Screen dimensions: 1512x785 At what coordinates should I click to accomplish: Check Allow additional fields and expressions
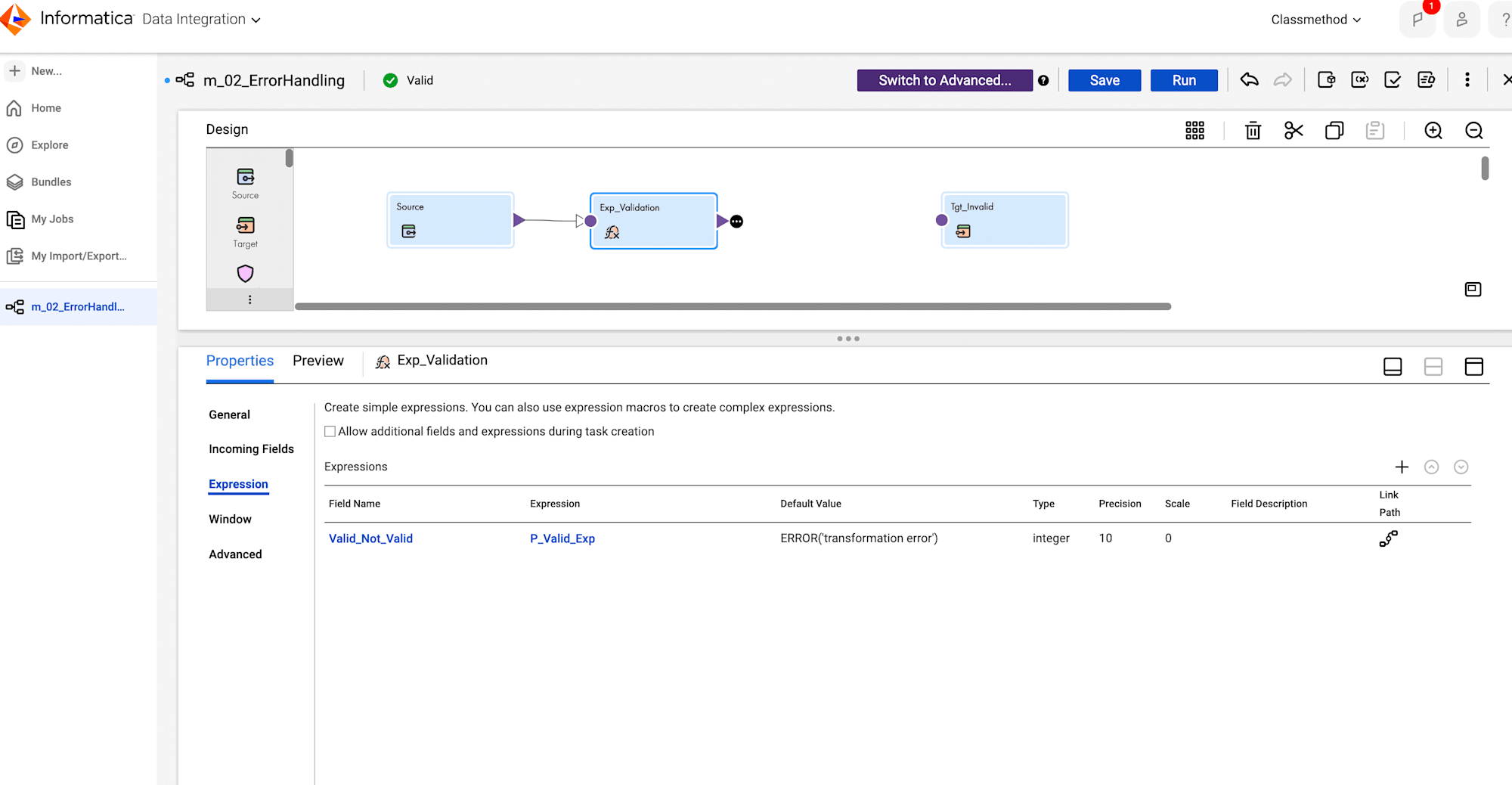330,432
